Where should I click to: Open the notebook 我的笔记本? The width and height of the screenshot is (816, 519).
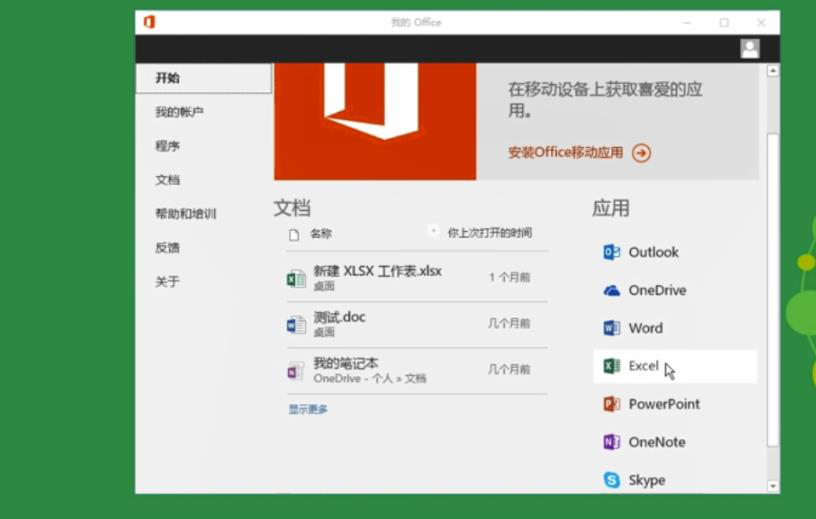pyautogui.click(x=346, y=363)
